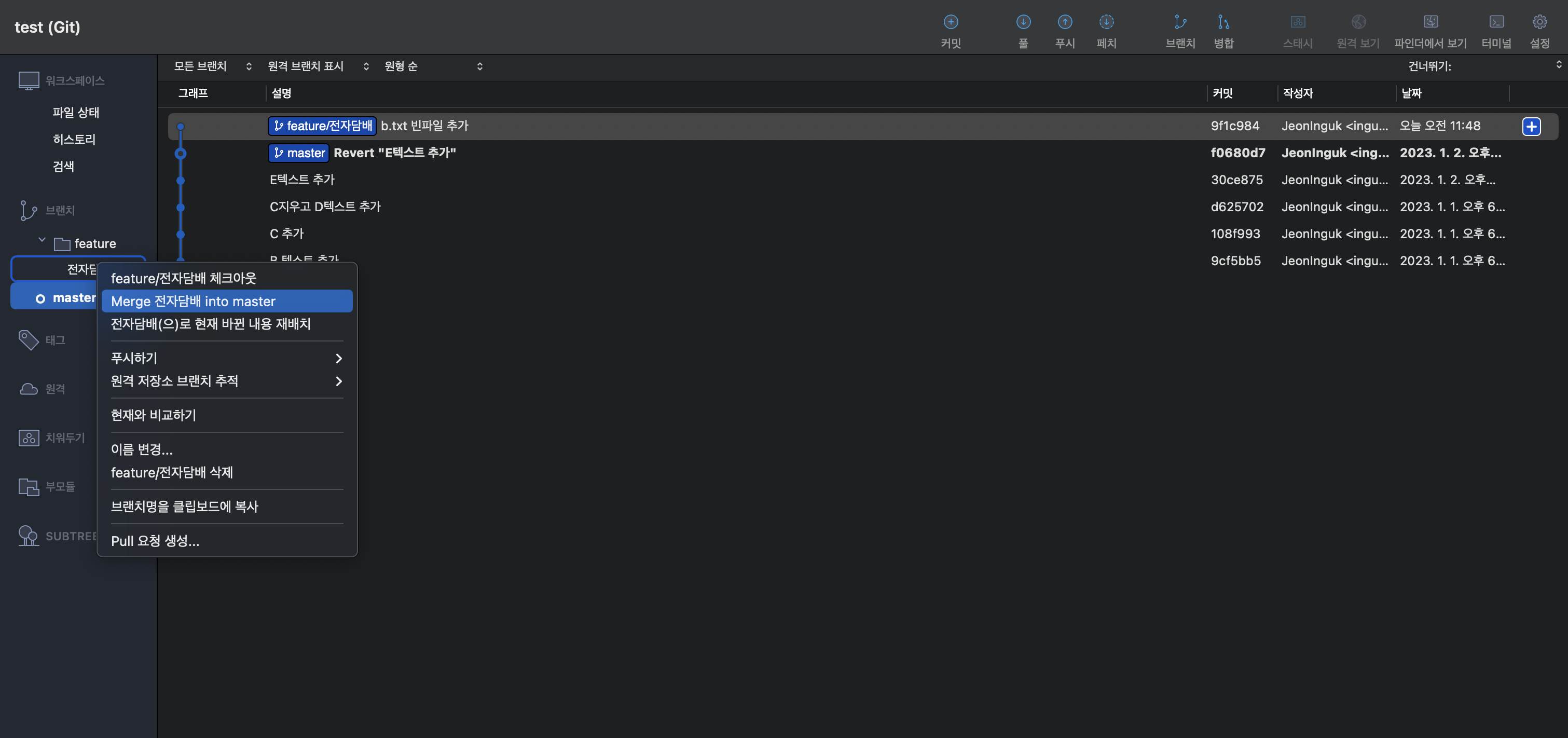Screen dimensions: 1568x738
Task: Click the Merge (병합) toolbar icon
Action: [x=1223, y=22]
